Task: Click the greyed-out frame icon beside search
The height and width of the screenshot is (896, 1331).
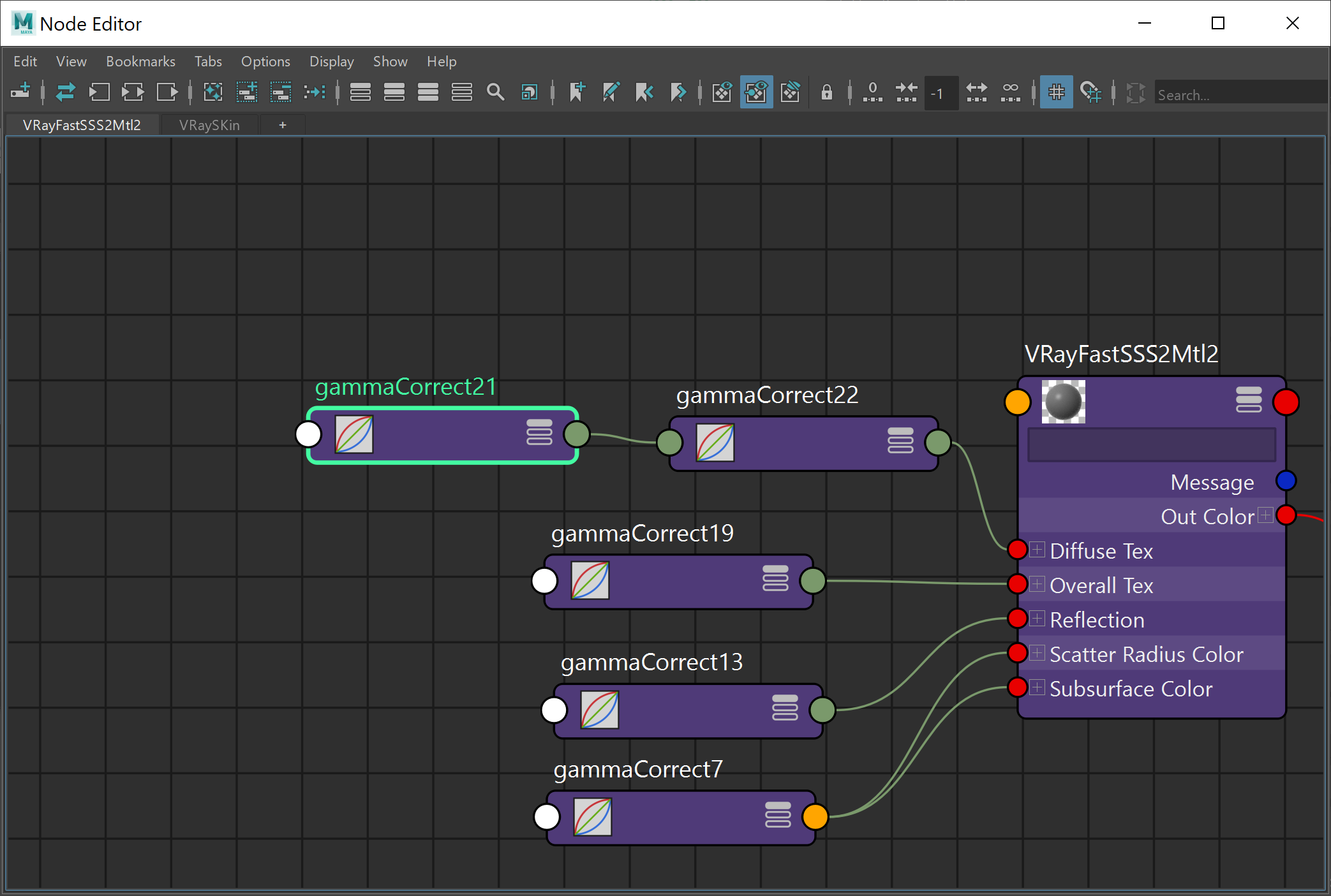Action: [1136, 92]
